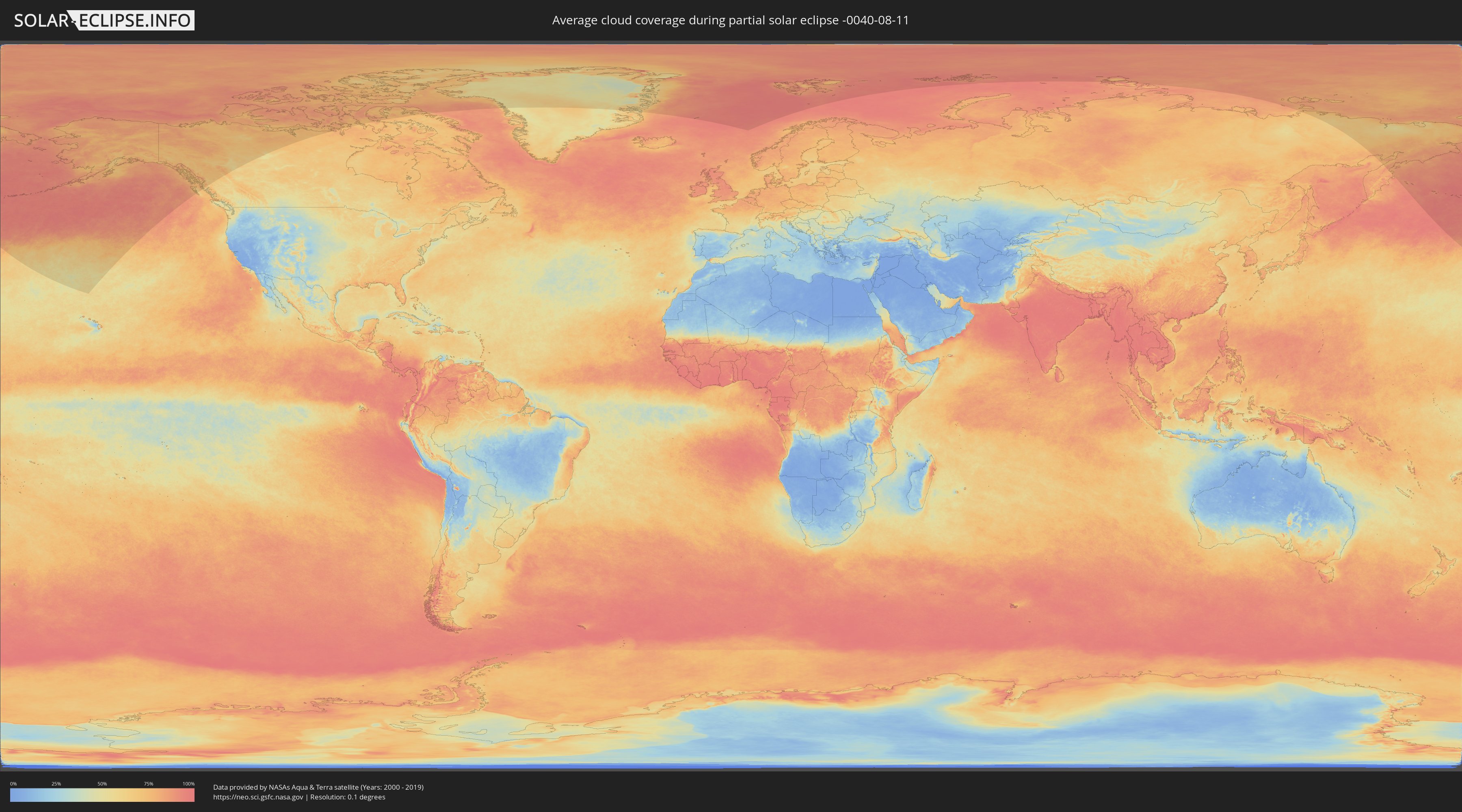
Task: Click the '0%' legend label
Action: [13, 784]
